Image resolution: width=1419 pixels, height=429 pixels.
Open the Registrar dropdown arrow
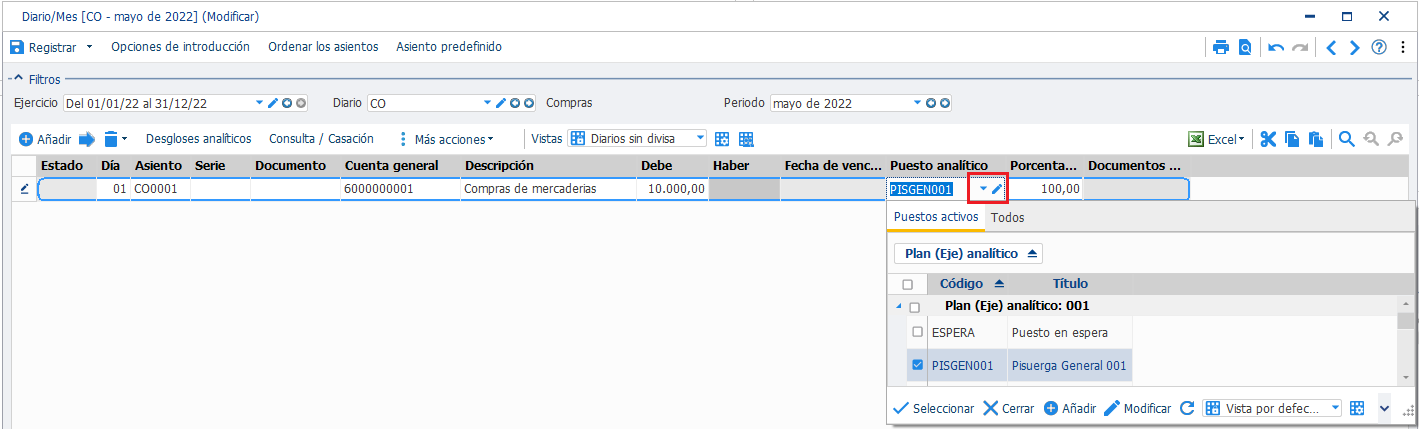[x=89, y=47]
